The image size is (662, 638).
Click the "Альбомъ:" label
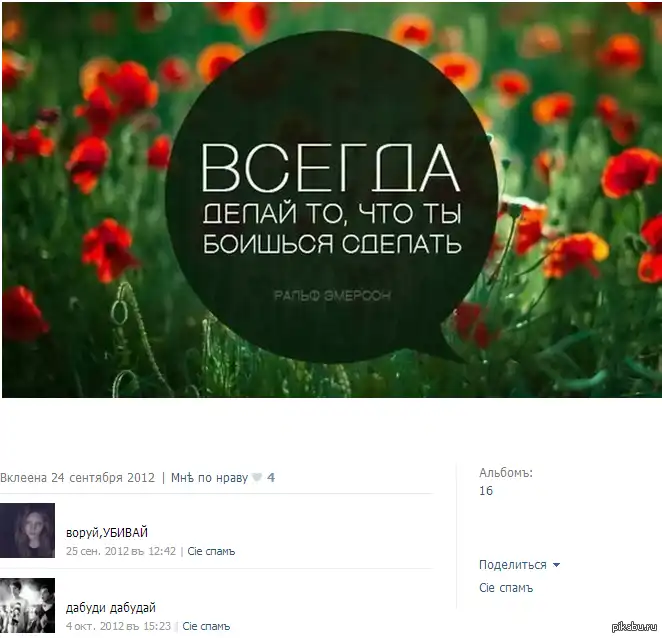click(x=506, y=473)
